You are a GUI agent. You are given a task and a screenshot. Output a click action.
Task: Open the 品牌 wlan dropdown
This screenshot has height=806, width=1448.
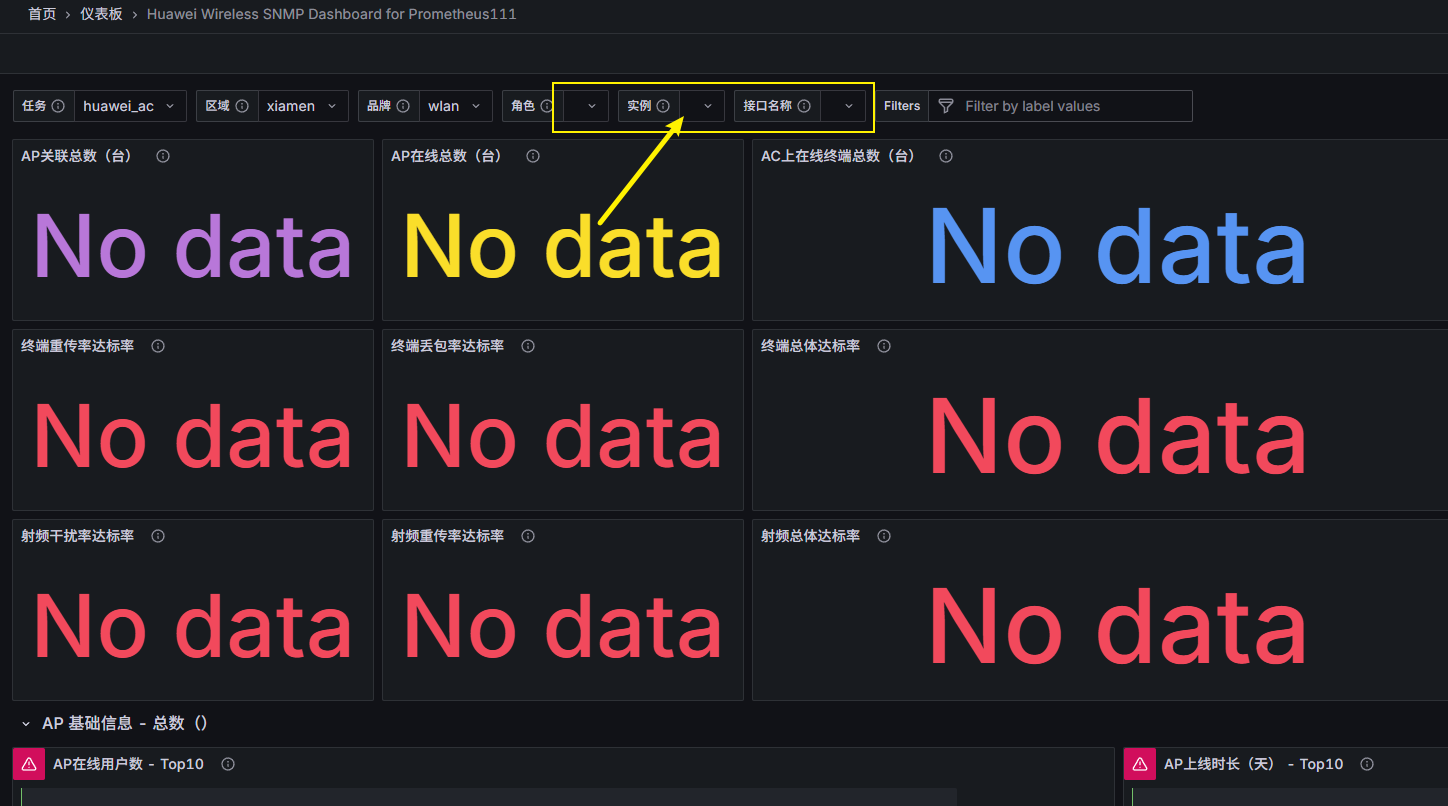pos(455,106)
